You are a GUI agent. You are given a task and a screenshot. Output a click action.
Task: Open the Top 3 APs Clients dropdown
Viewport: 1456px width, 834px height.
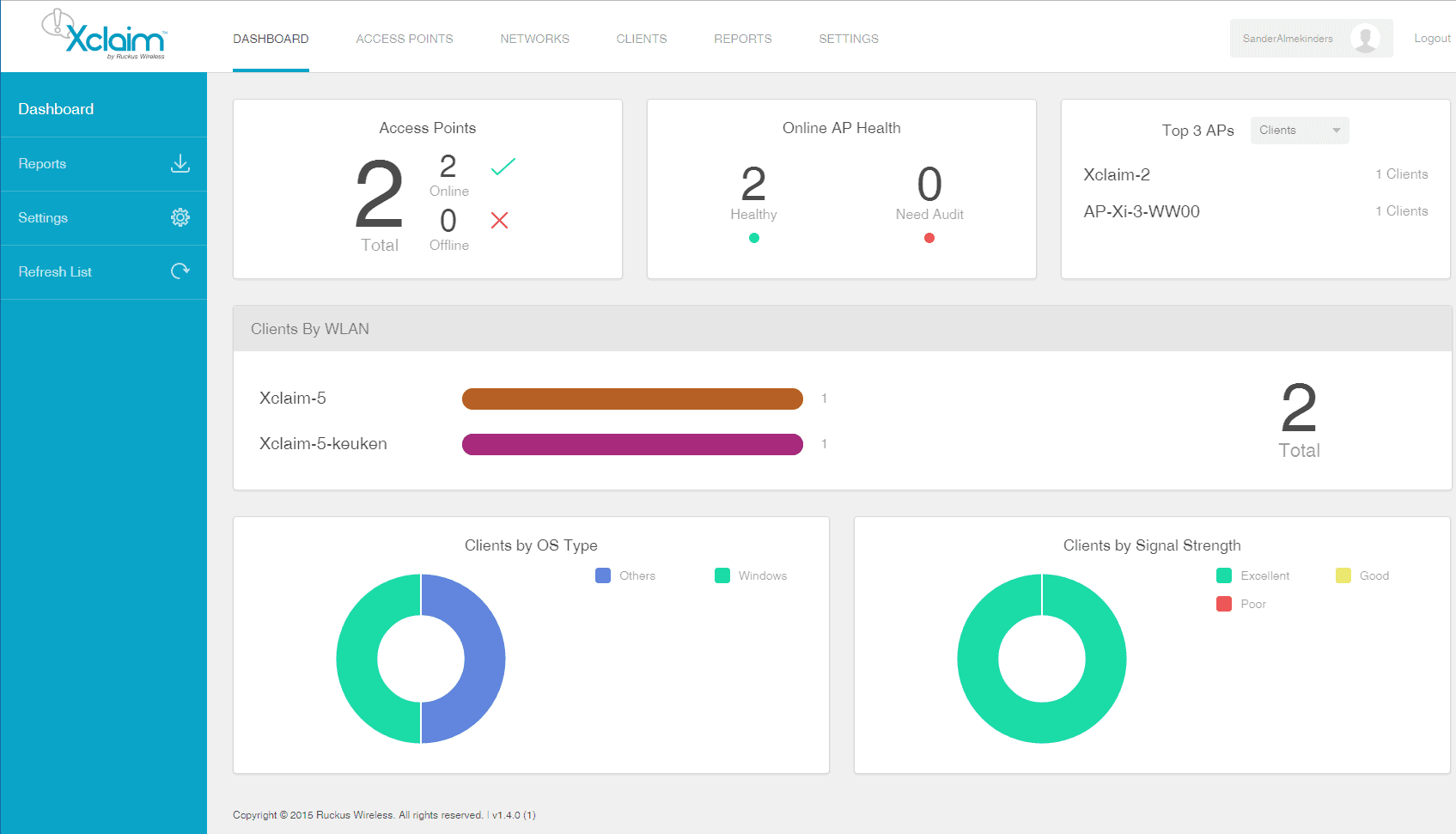click(x=1300, y=131)
